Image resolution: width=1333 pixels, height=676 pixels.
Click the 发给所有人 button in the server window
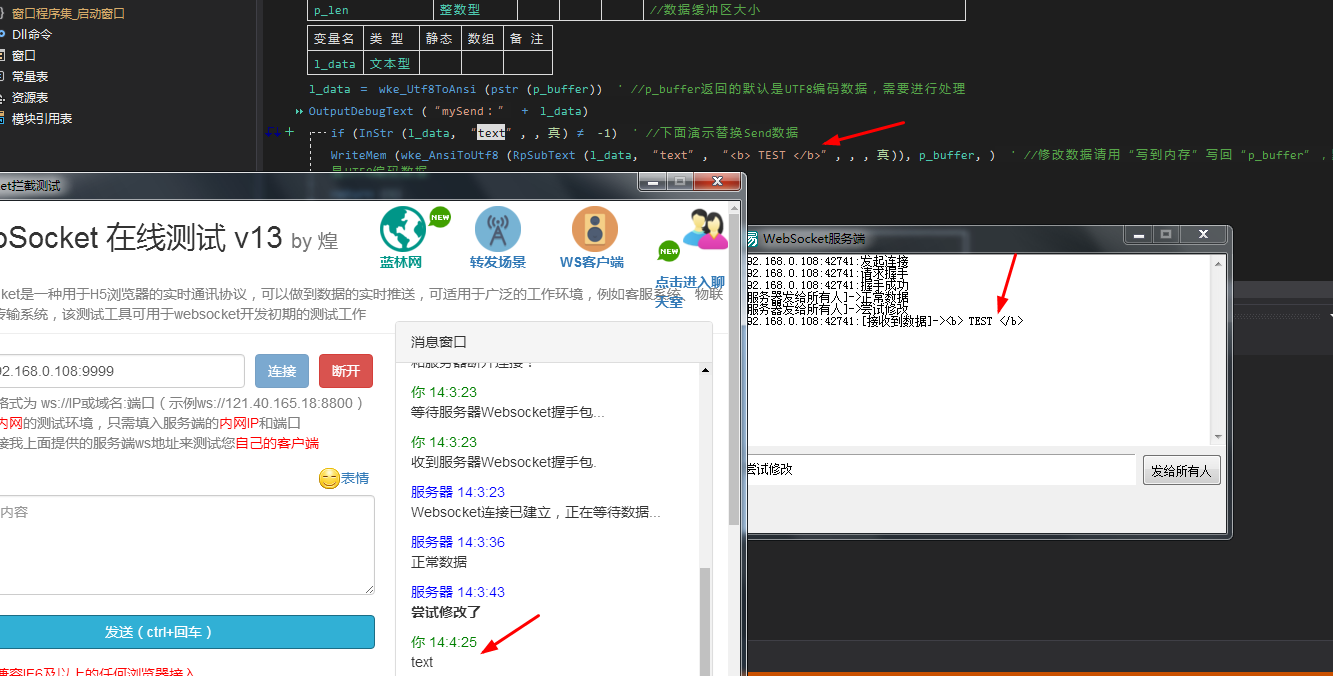pyautogui.click(x=1181, y=470)
